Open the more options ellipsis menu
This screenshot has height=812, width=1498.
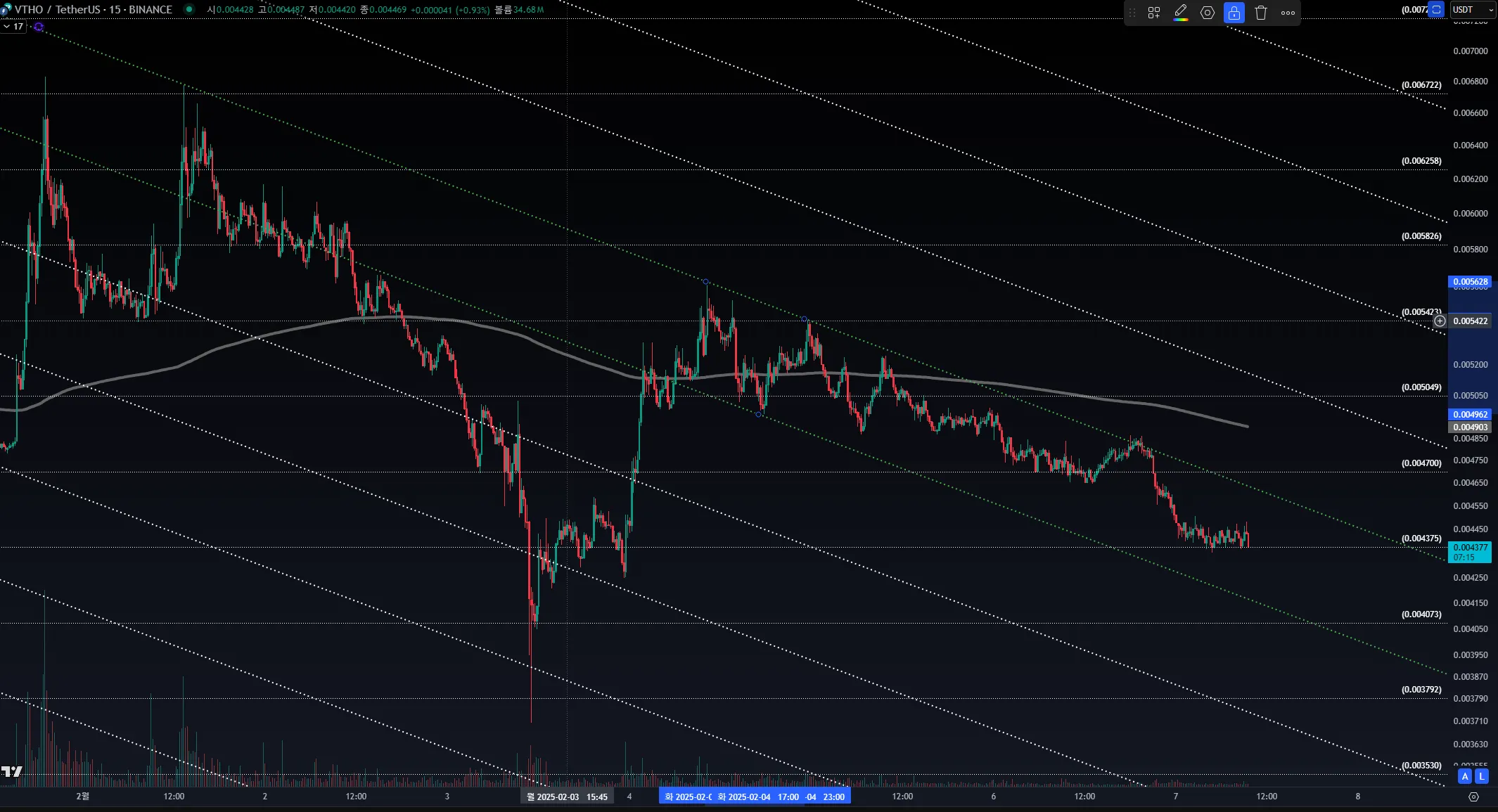point(1288,13)
